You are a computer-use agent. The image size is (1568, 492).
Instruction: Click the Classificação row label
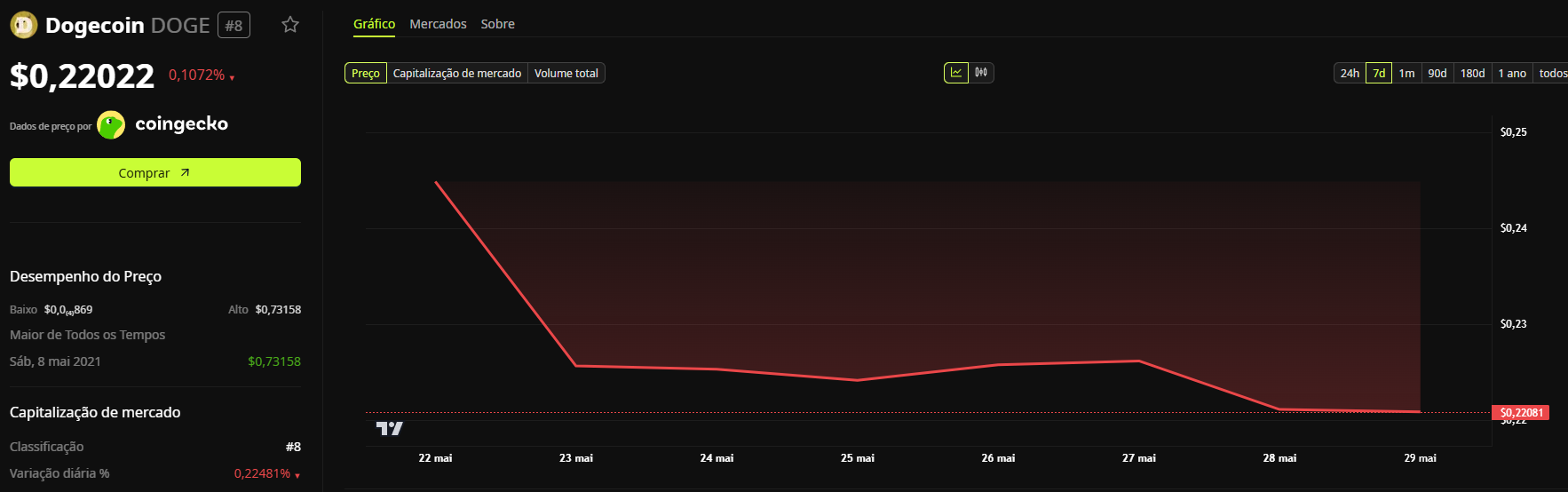coord(46,447)
